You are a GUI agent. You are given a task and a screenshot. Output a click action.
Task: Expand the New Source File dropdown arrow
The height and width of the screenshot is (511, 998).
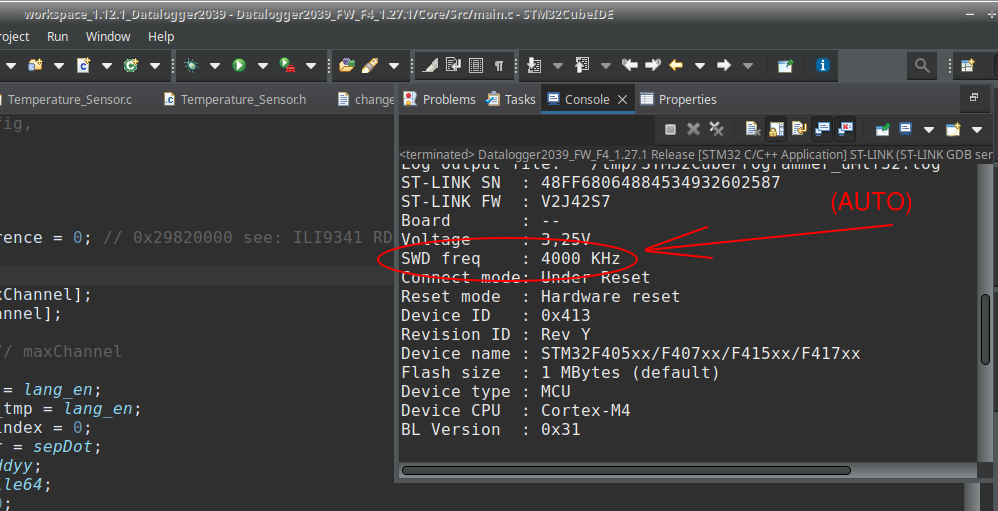tap(107, 66)
